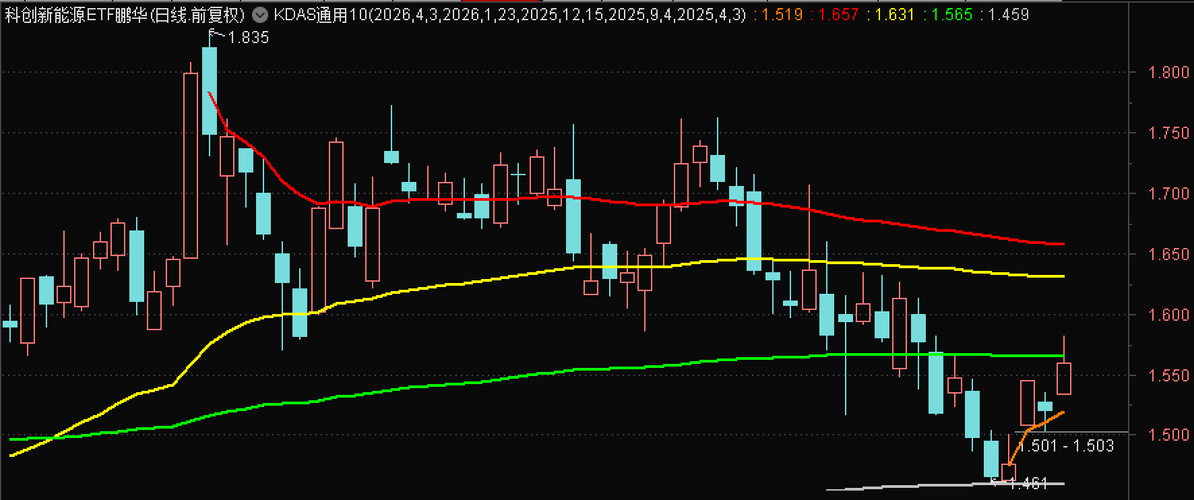Click the 1.650 price axis label

point(1167,253)
